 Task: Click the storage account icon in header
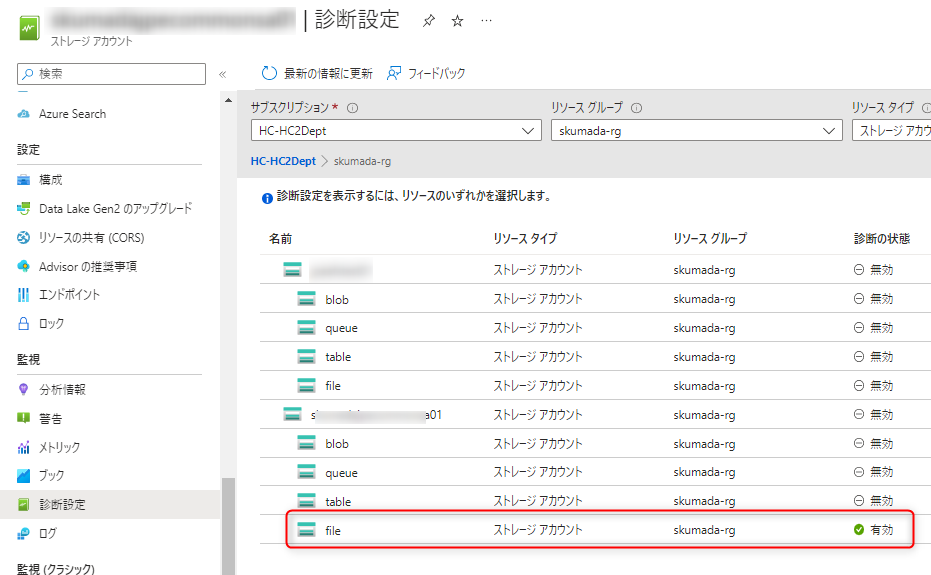[29, 29]
